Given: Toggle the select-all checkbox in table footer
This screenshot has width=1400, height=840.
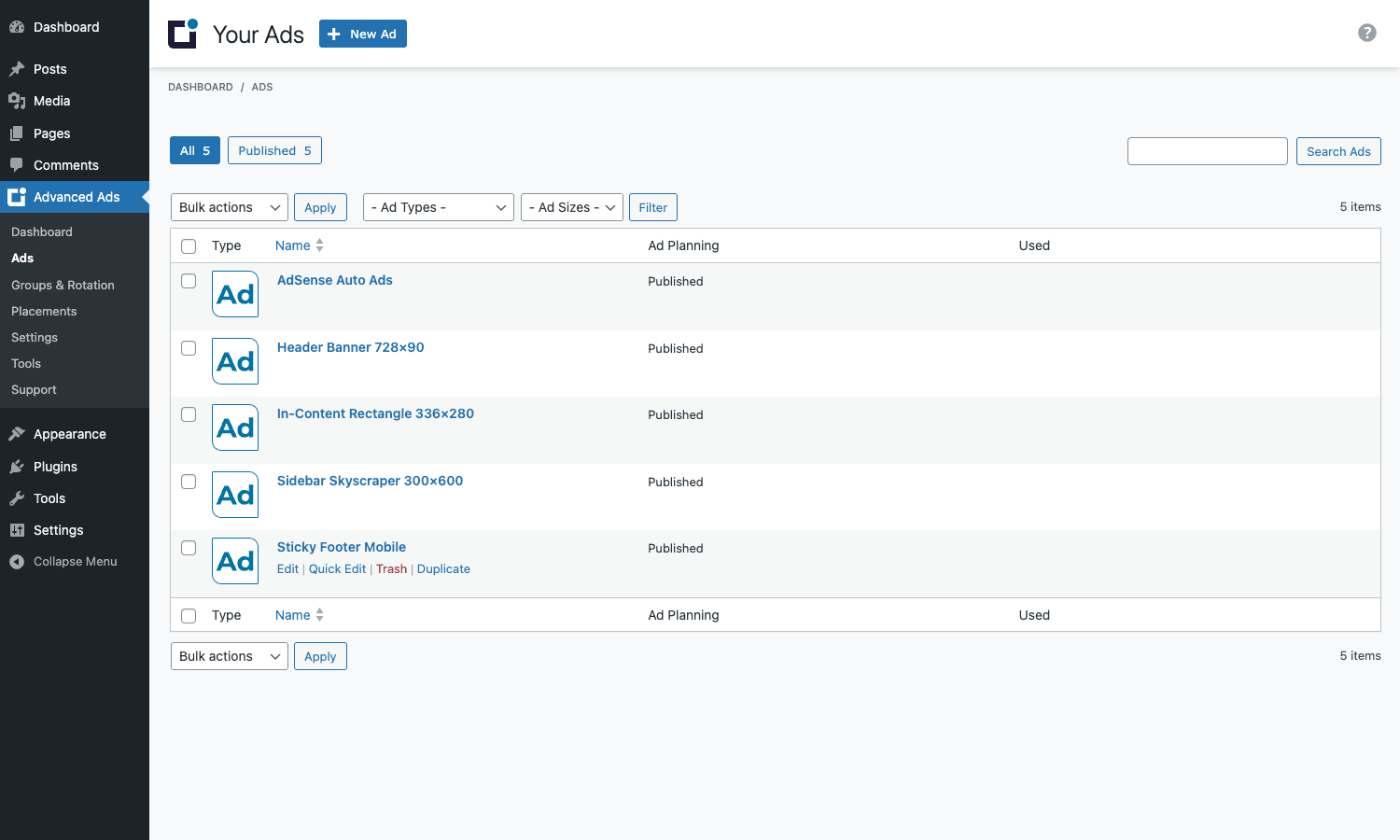Looking at the screenshot, I should (x=189, y=616).
